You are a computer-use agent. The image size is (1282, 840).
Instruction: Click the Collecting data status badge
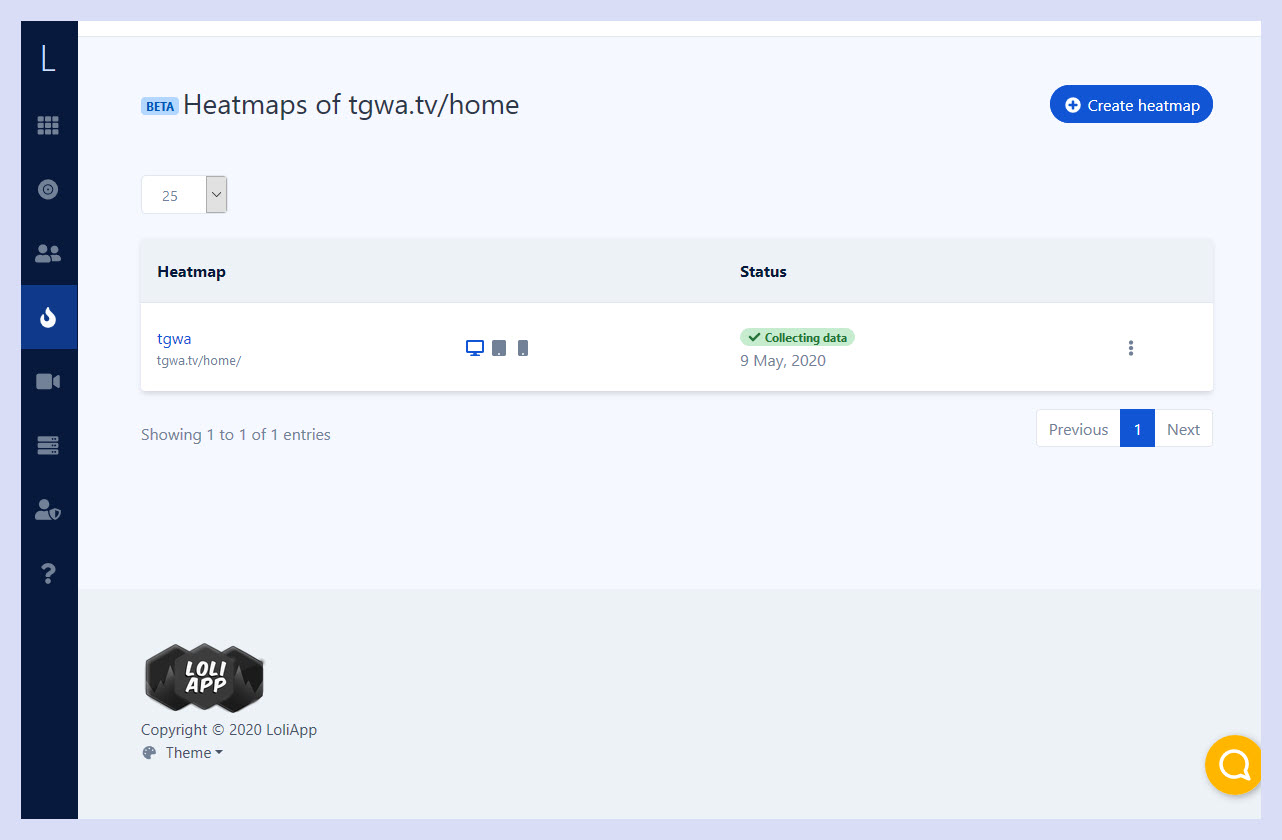(x=797, y=338)
